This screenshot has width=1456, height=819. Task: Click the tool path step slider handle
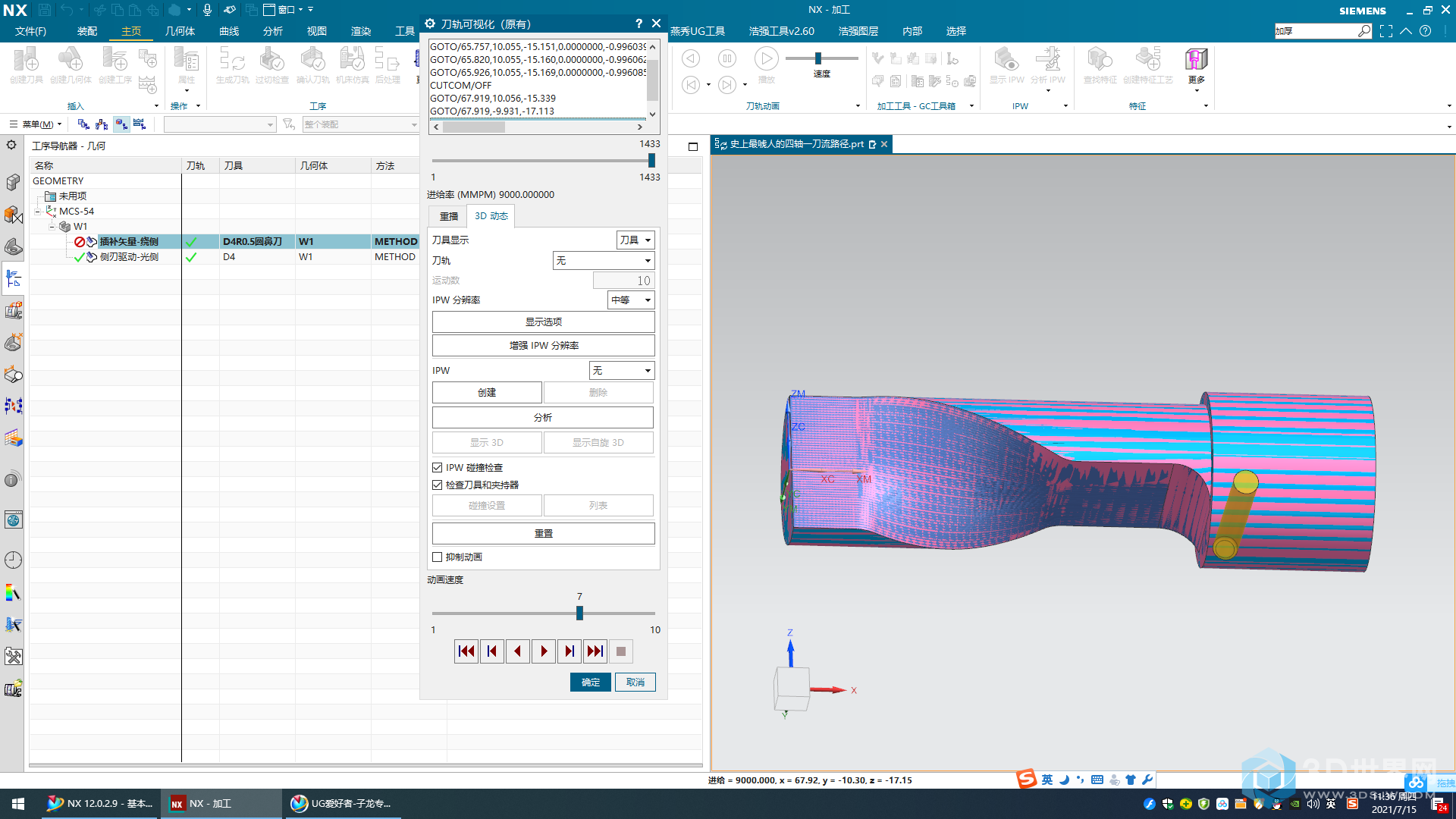click(651, 161)
